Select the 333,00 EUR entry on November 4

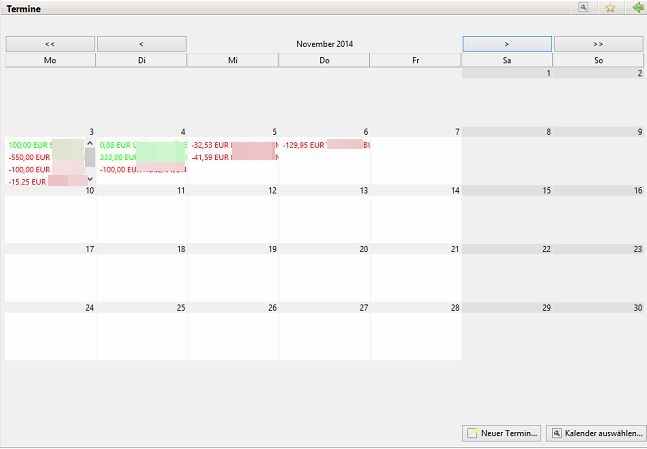coord(116,157)
